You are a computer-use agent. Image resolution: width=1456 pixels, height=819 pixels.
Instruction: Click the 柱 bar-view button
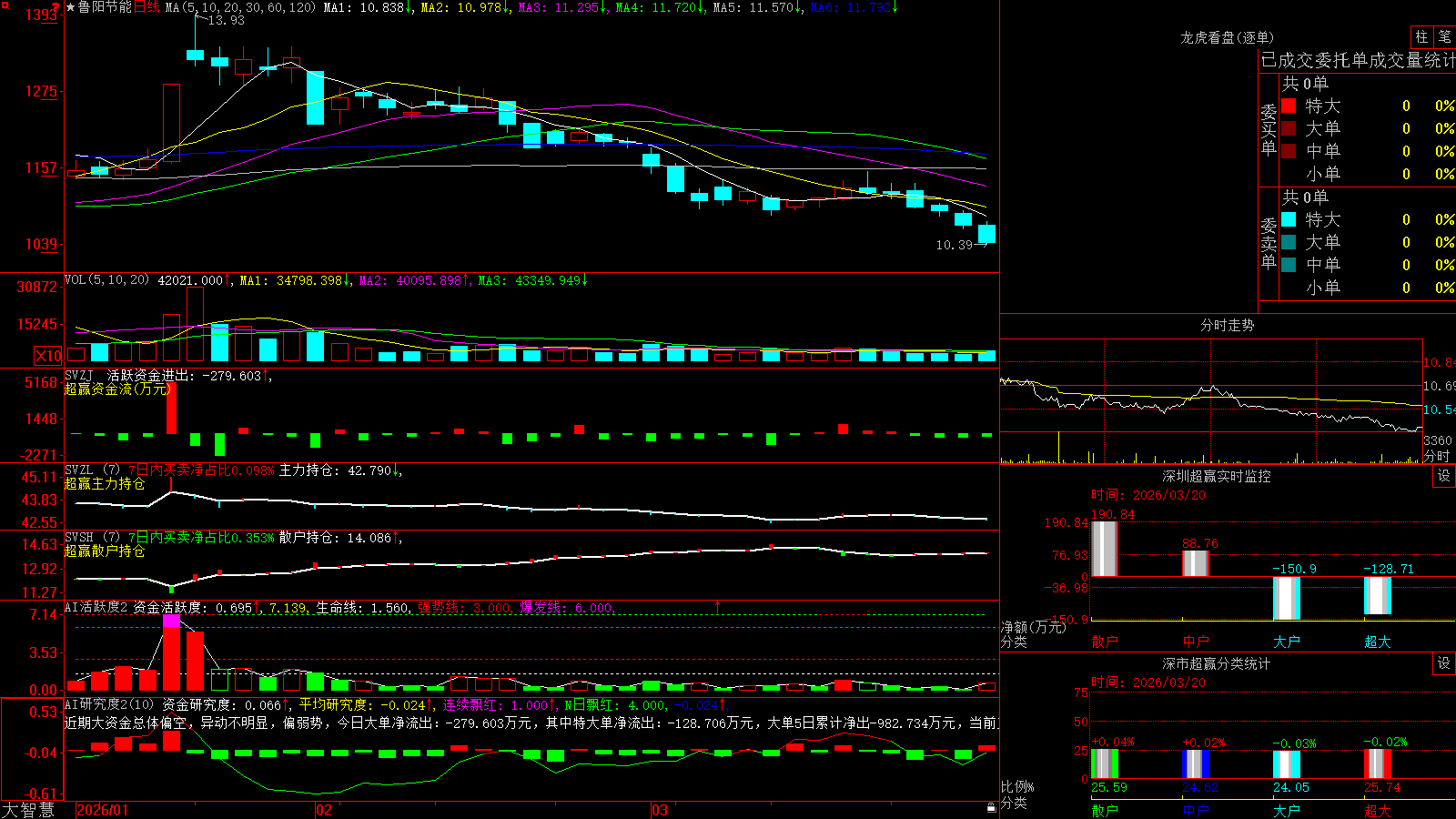pyautogui.click(x=1421, y=37)
